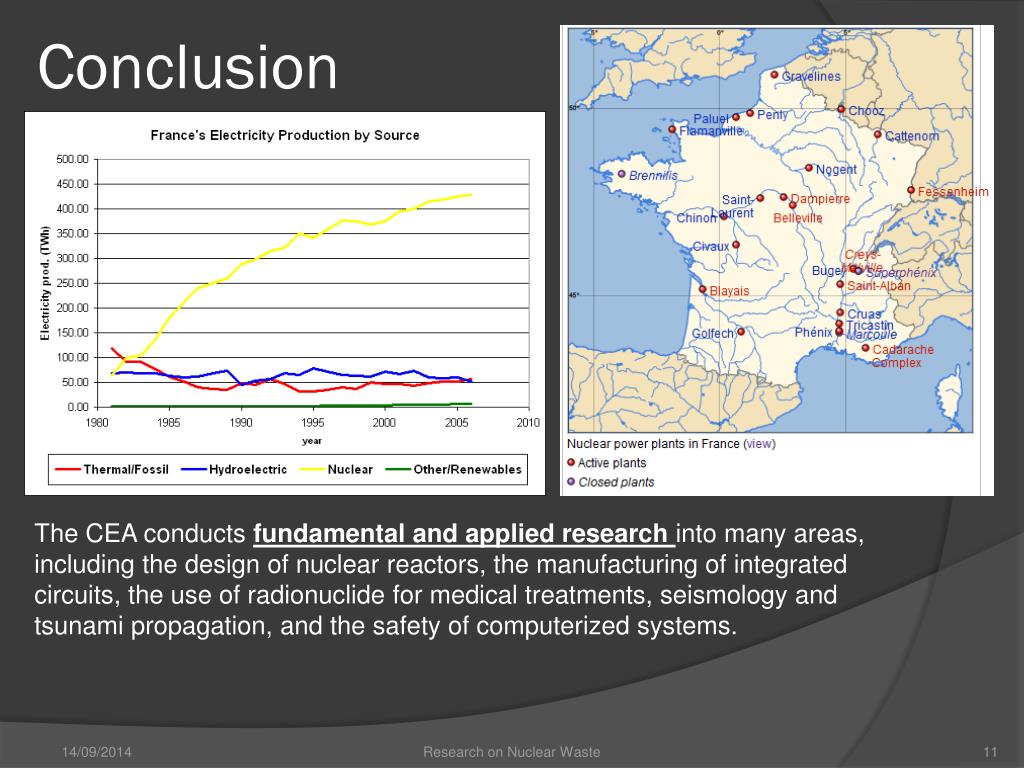
Task: Click the Phénix map label
Action: (x=814, y=332)
